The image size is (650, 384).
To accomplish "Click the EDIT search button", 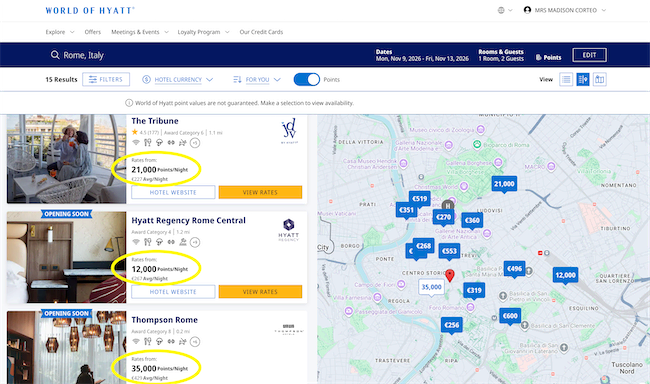I will [589, 55].
